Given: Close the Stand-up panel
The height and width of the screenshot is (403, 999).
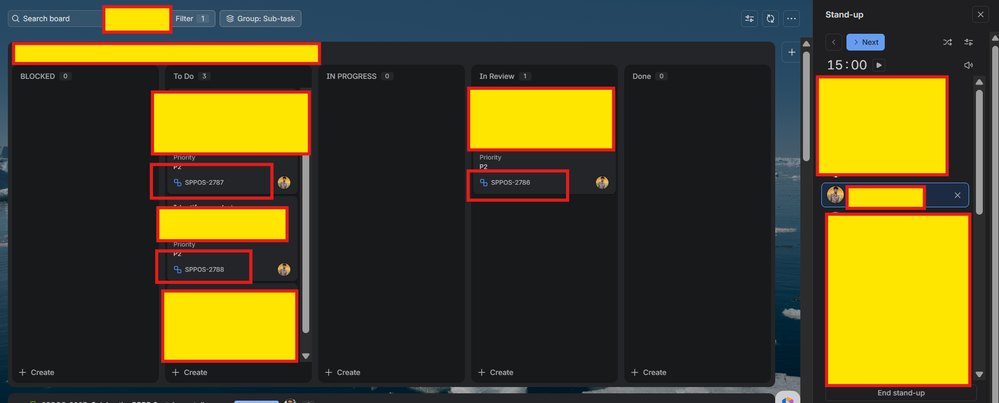Looking at the screenshot, I should coord(980,15).
